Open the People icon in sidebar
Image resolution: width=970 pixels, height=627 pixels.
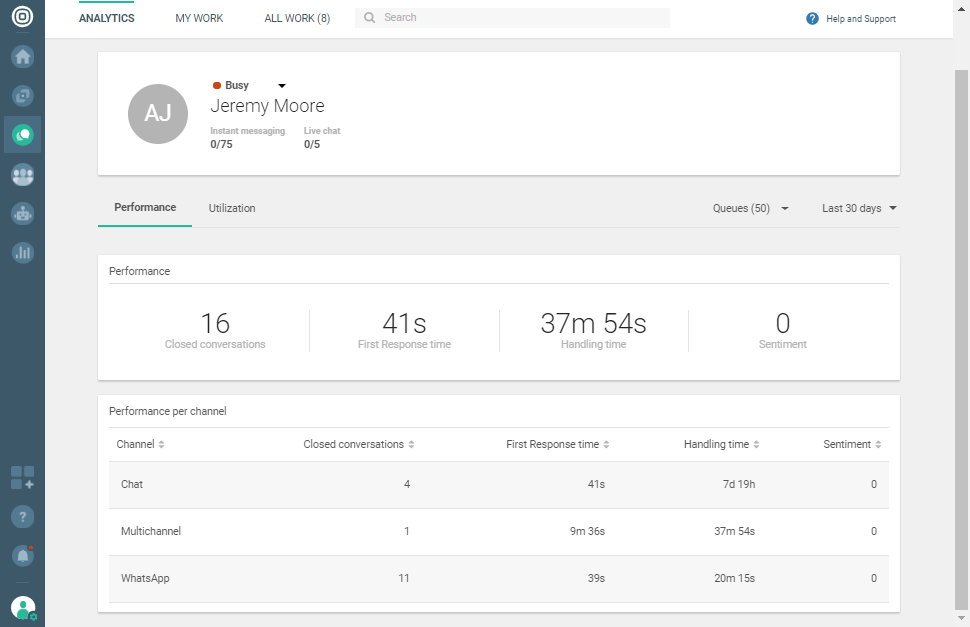point(22,175)
